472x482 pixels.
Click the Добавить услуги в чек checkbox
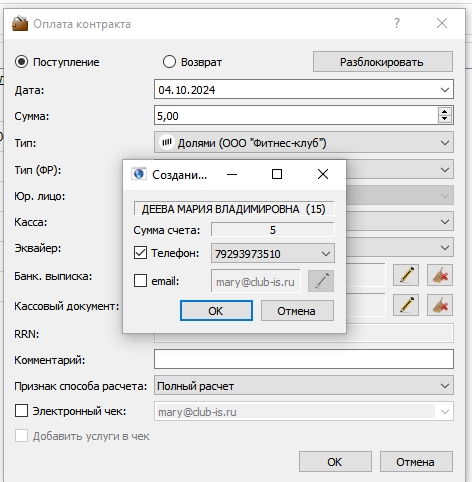point(21,436)
